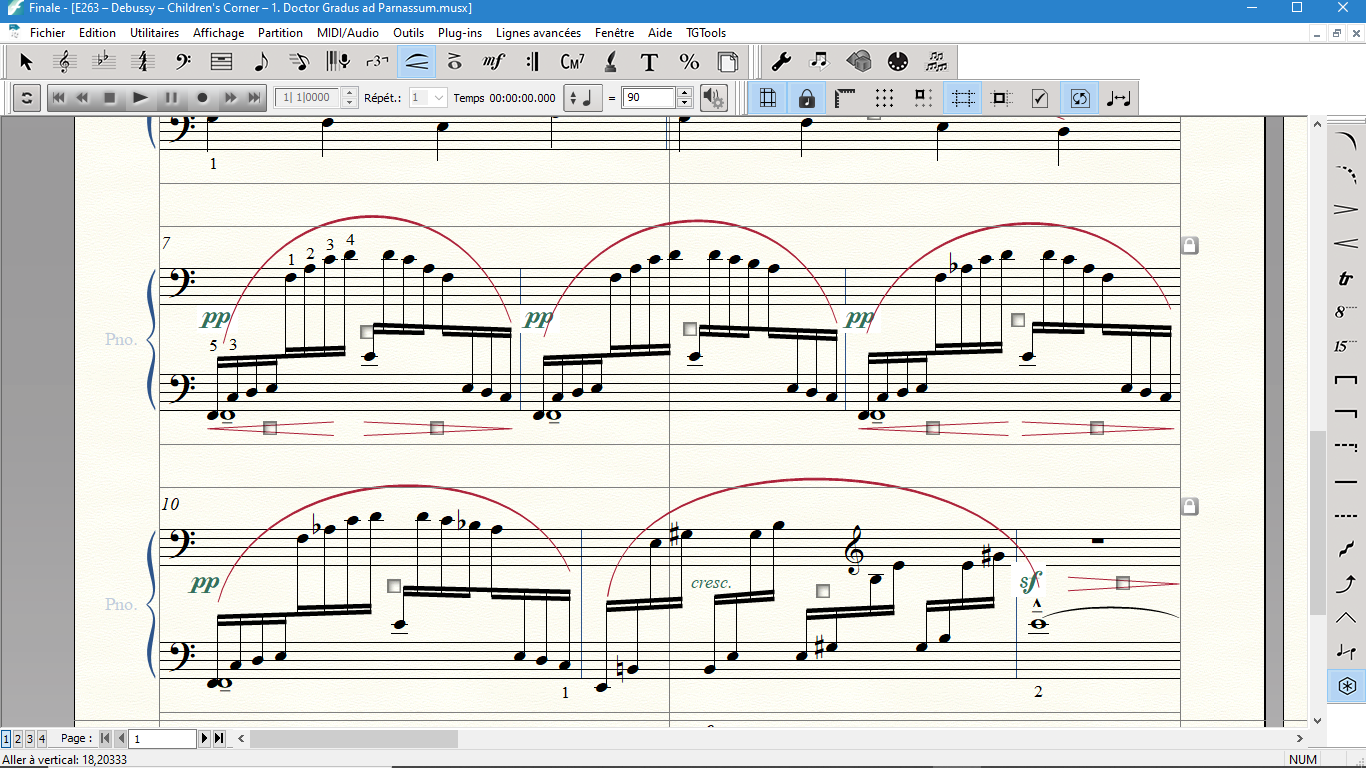The height and width of the screenshot is (768, 1366).
Task: Open the Répét. dropdown
Action: (x=439, y=98)
